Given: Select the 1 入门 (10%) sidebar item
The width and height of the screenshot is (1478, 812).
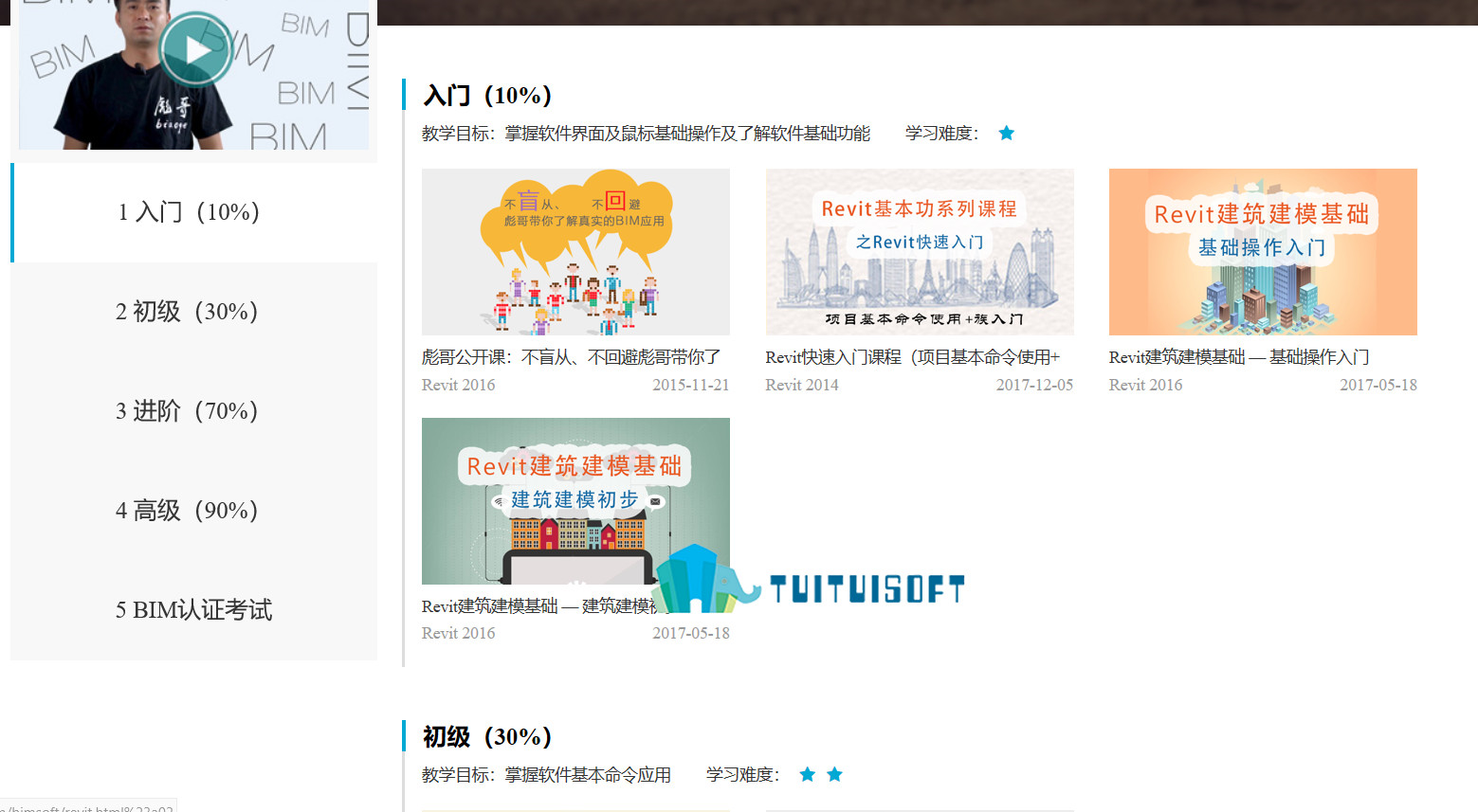Looking at the screenshot, I should 194,212.
